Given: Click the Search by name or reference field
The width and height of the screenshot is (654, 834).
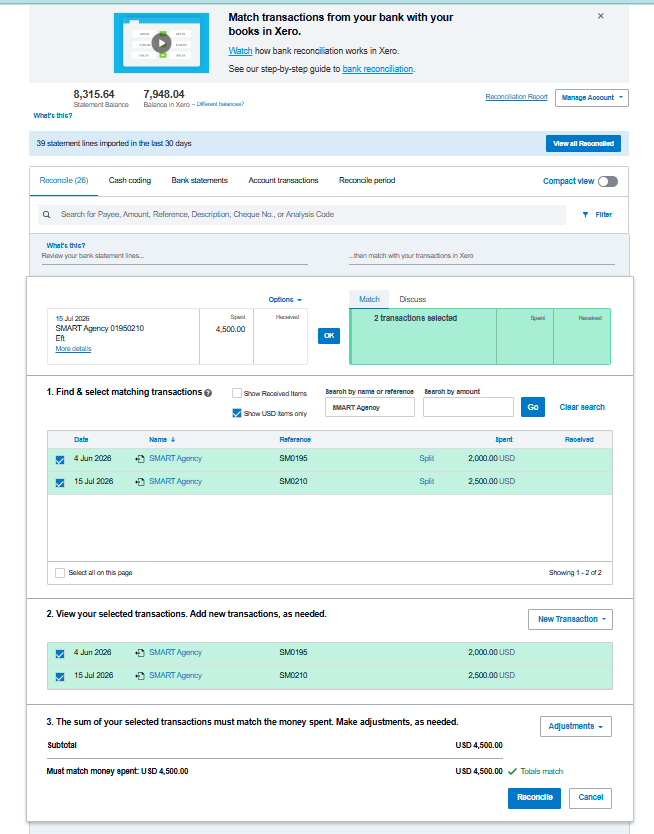Looking at the screenshot, I should (370, 407).
